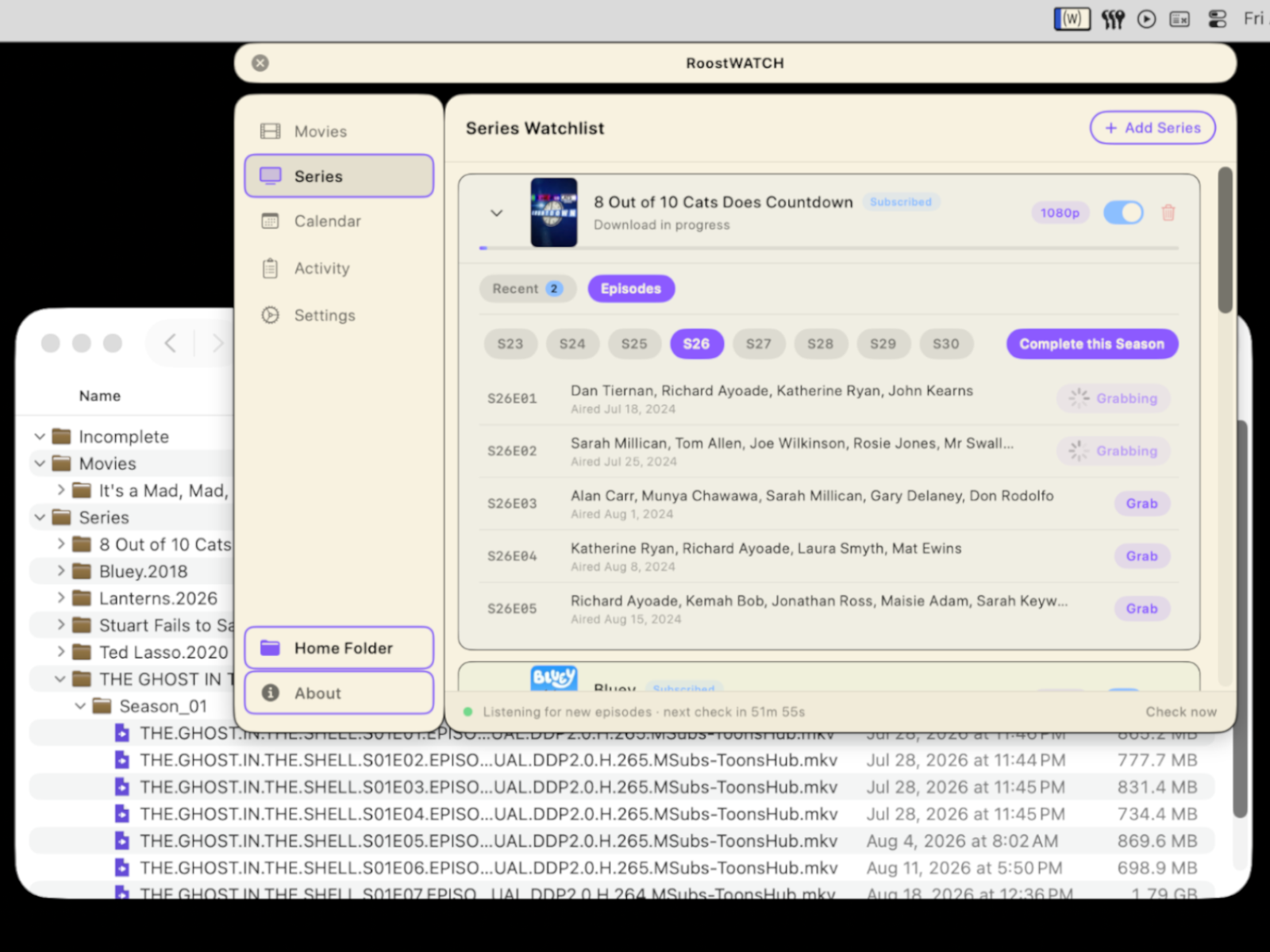Go back in the Finder window

(170, 343)
